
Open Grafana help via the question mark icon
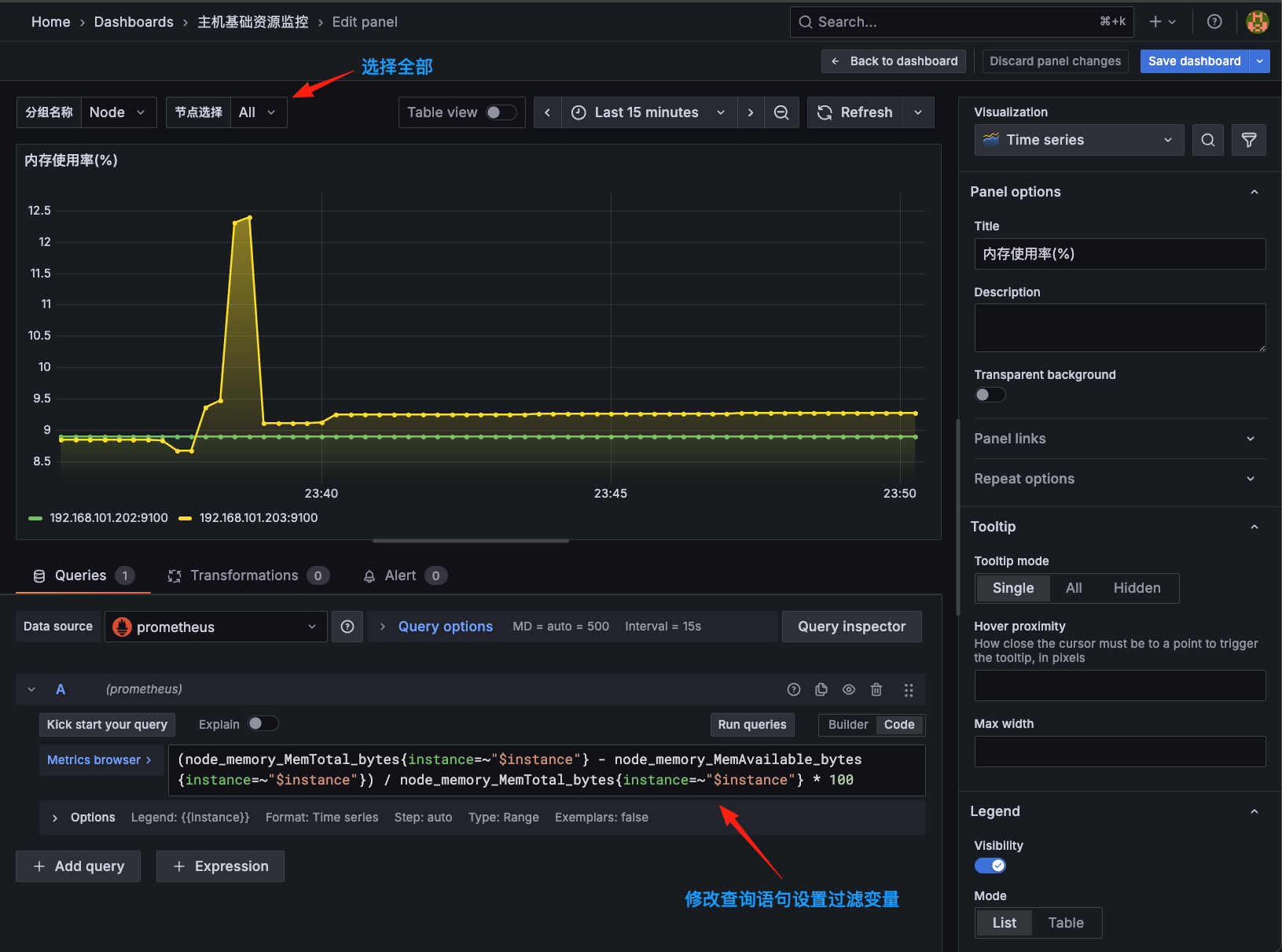click(x=1214, y=21)
